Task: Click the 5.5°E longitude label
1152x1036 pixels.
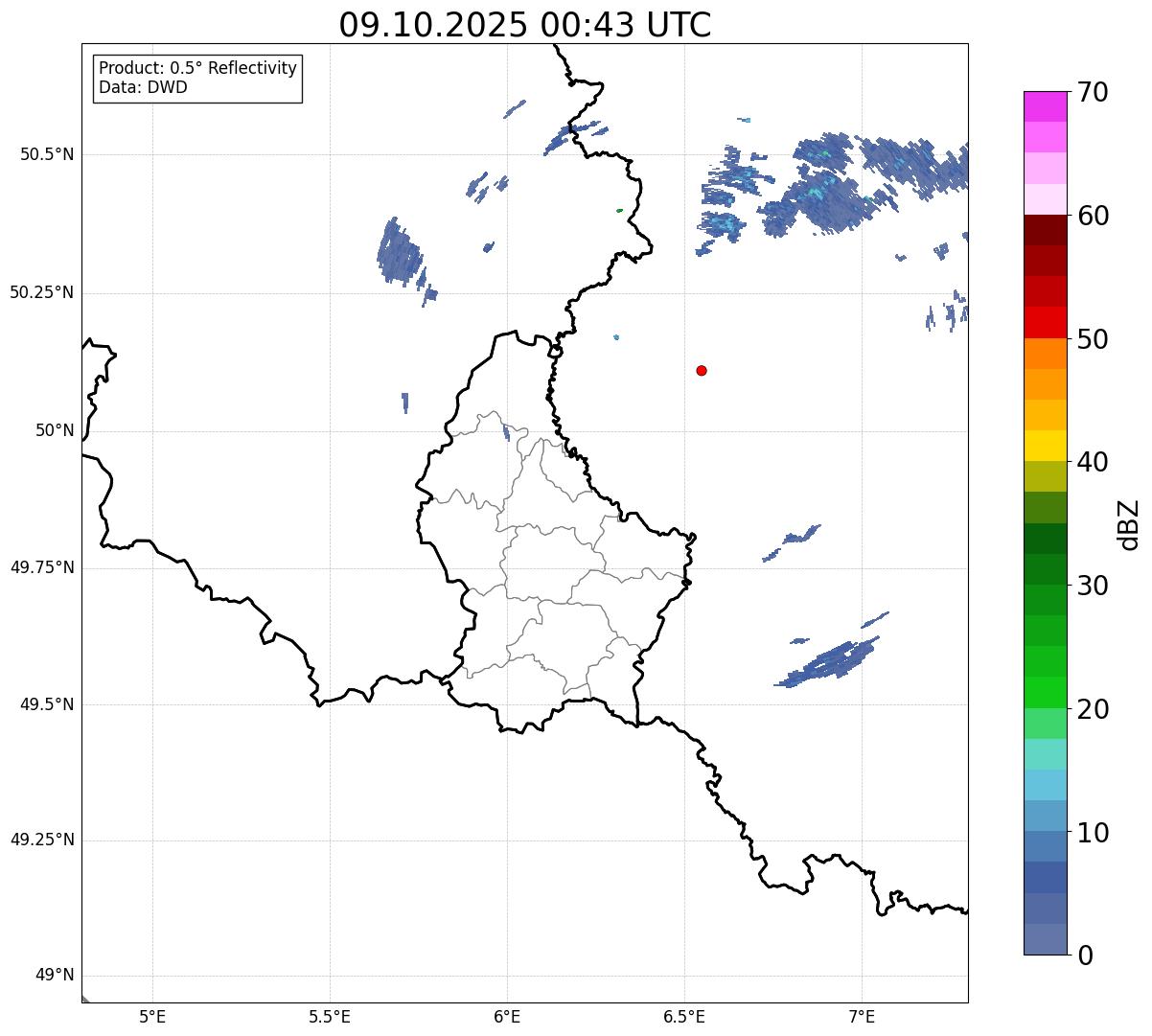Action: (x=330, y=1016)
